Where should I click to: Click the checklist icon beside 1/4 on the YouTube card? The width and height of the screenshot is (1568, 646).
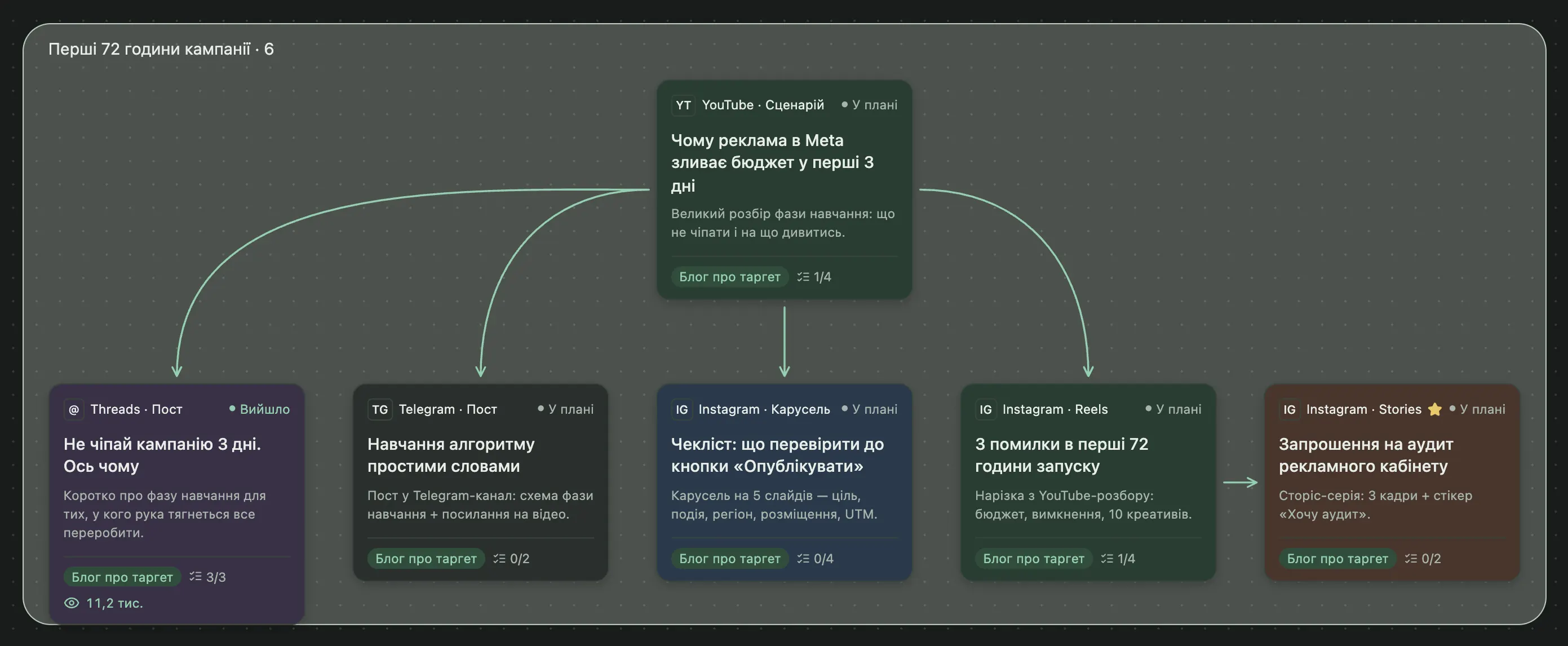804,276
